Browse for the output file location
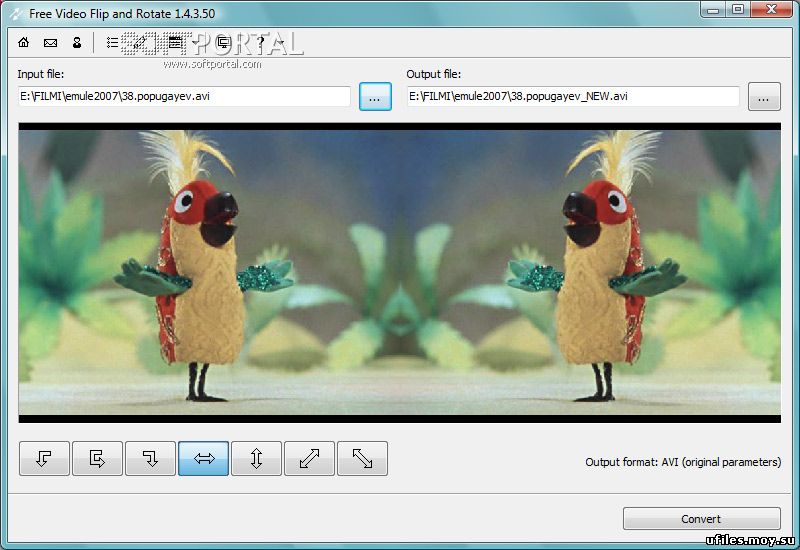The width and height of the screenshot is (800, 550). click(763, 97)
